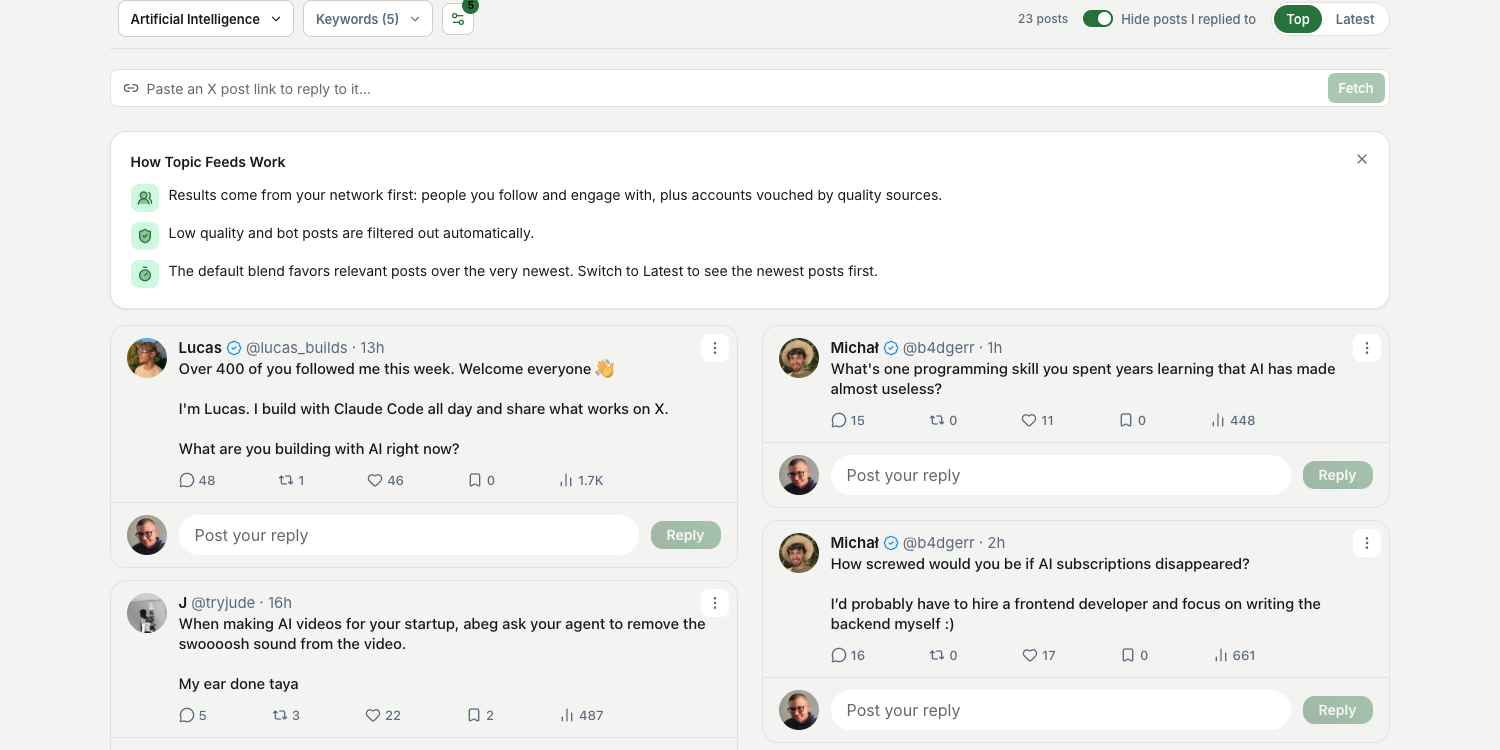This screenshot has width=1500, height=750.
Task: Close the How Topic Feeds Work panel
Action: click(1361, 159)
